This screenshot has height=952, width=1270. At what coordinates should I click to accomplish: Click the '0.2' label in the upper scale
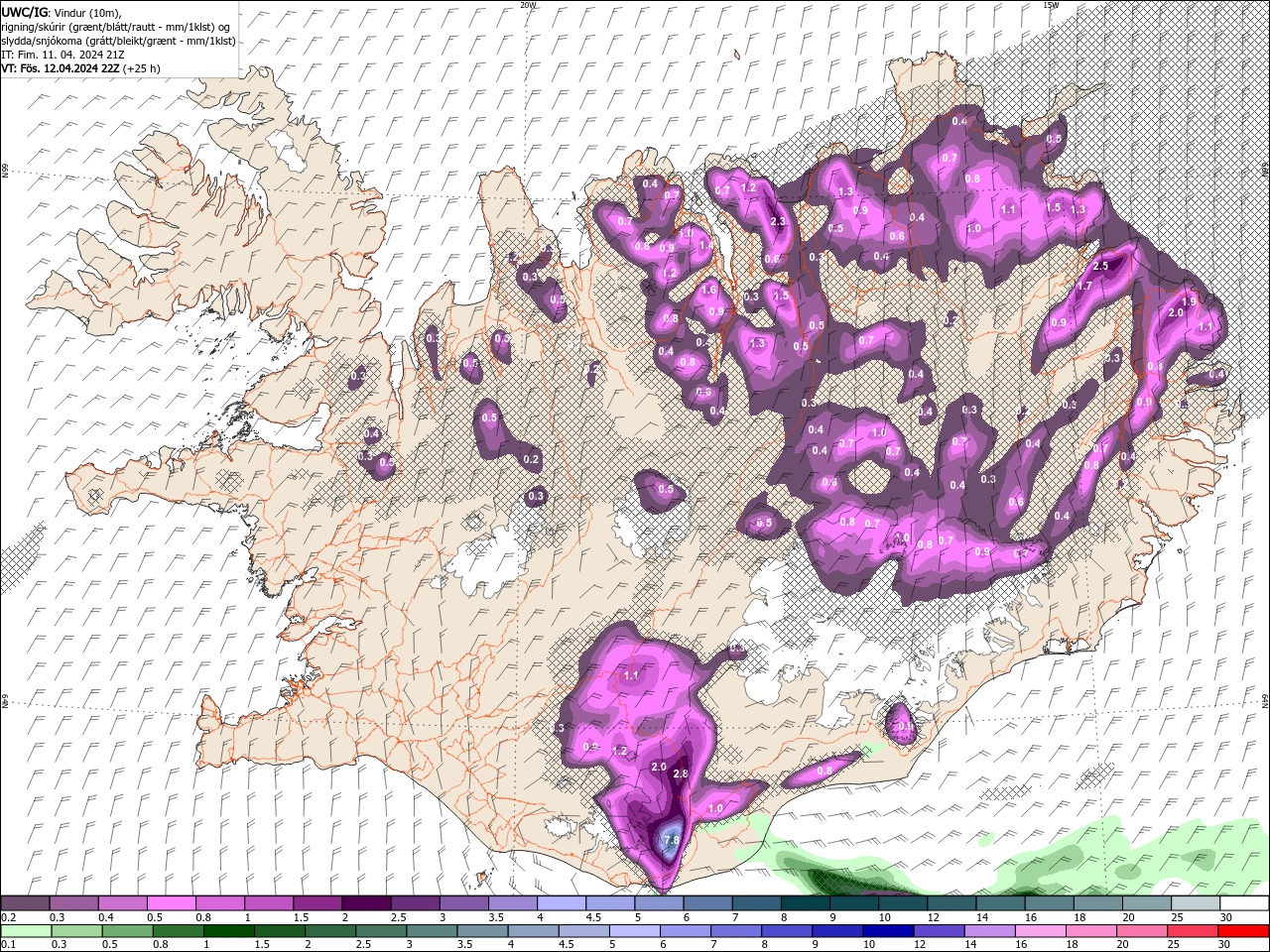9,917
